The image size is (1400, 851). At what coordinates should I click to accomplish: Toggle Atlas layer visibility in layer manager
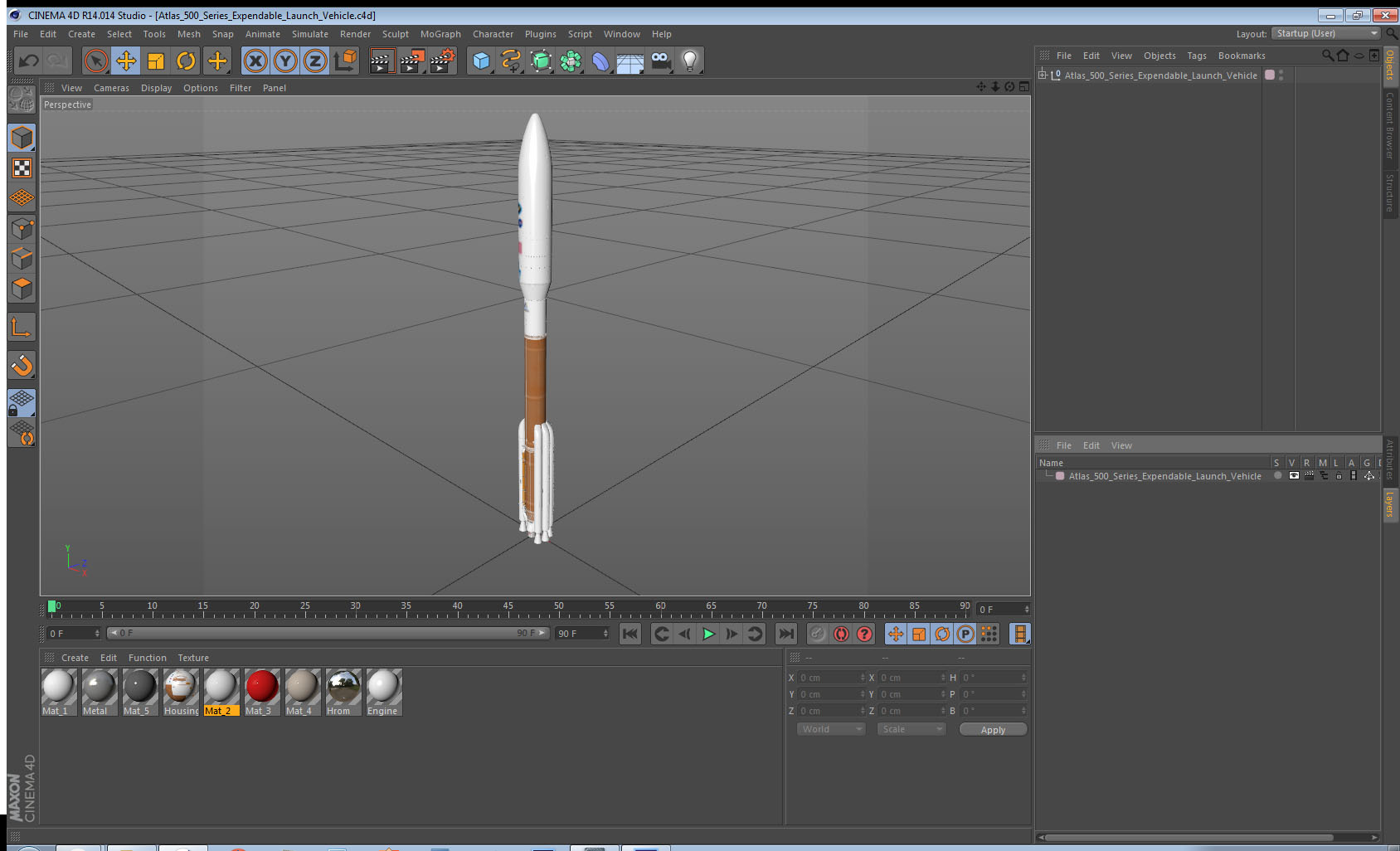click(x=1294, y=475)
